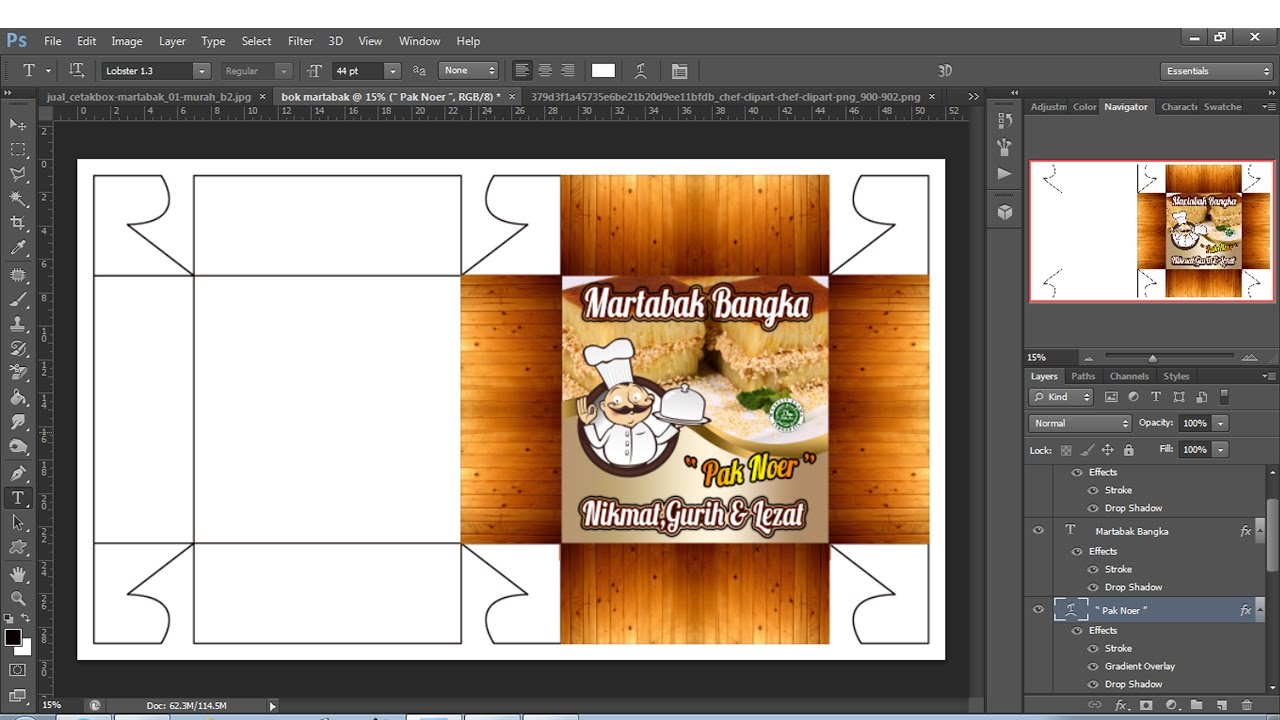Open the font size dropdown 44 pt
Viewport: 1280px width, 720px height.
(392, 71)
